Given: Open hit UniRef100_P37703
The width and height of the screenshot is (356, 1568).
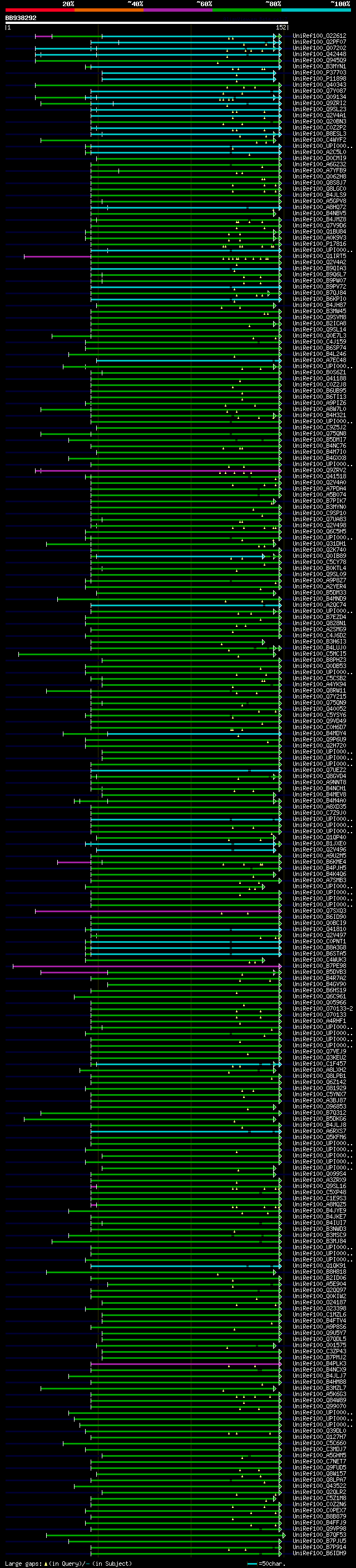Looking at the screenshot, I should [x=319, y=72].
